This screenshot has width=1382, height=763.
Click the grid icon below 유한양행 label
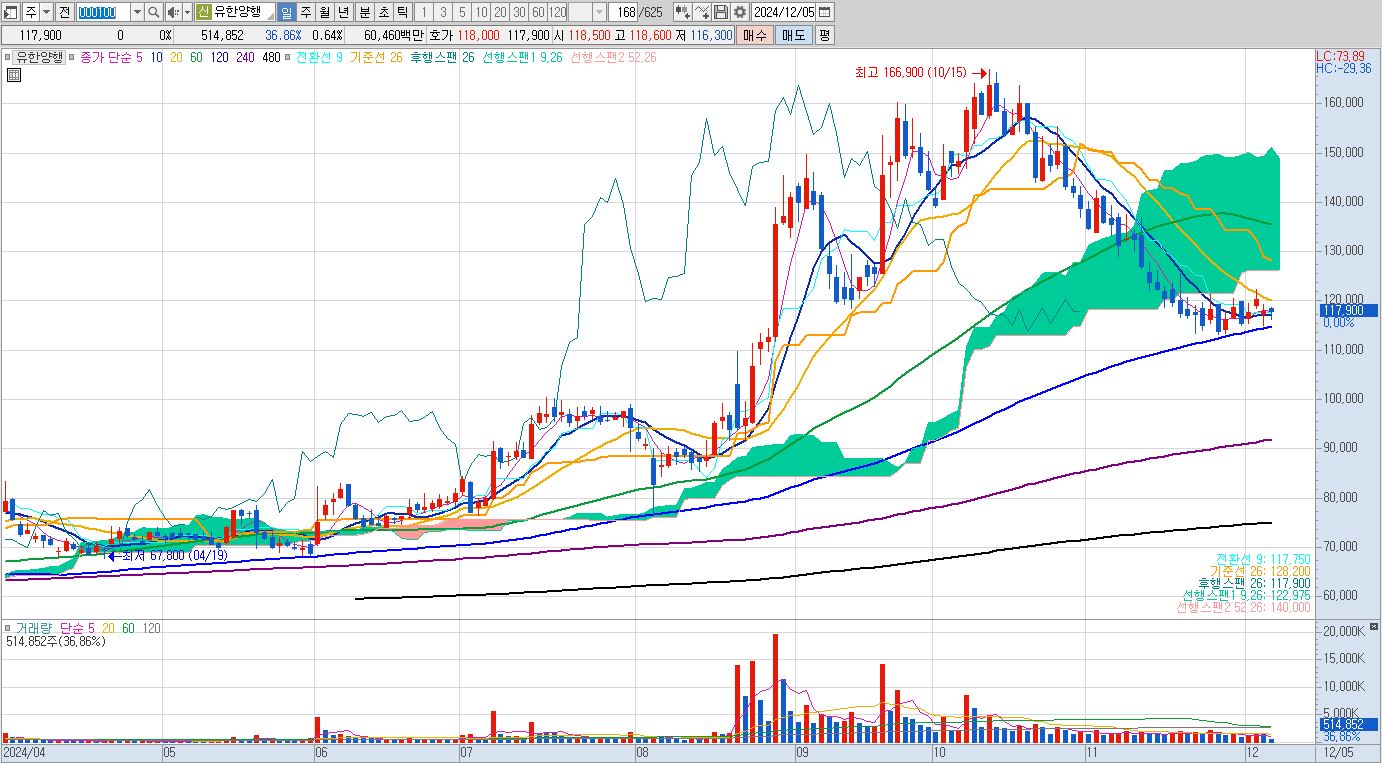click(x=14, y=74)
